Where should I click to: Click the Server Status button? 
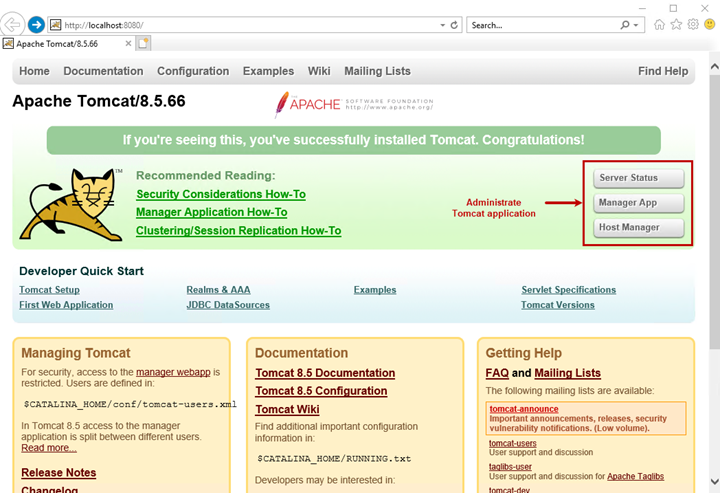coord(638,178)
